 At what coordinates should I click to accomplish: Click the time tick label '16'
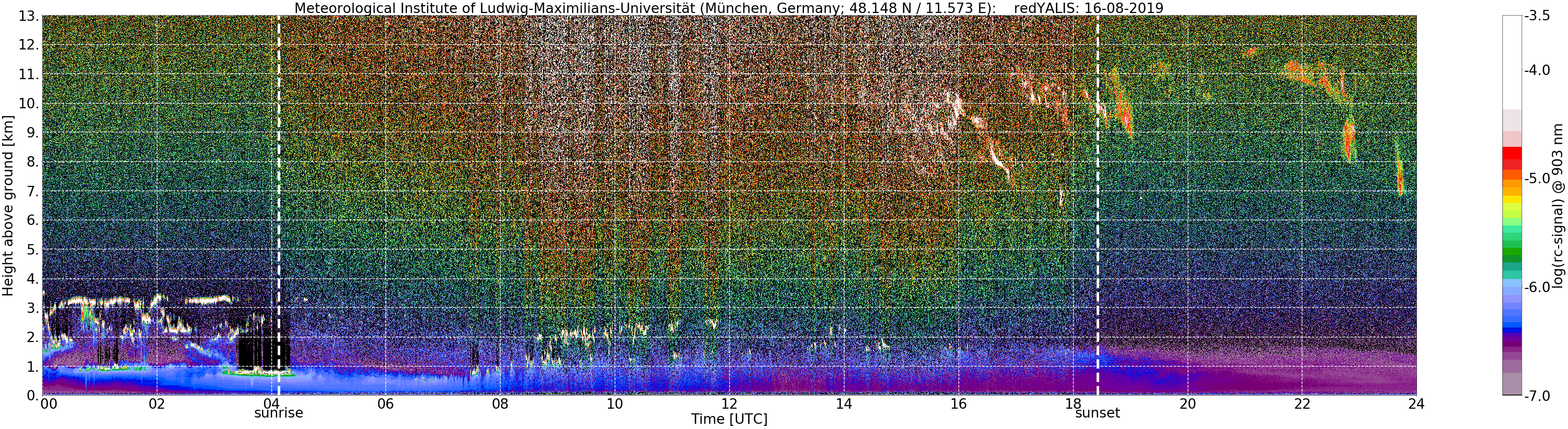[958, 404]
